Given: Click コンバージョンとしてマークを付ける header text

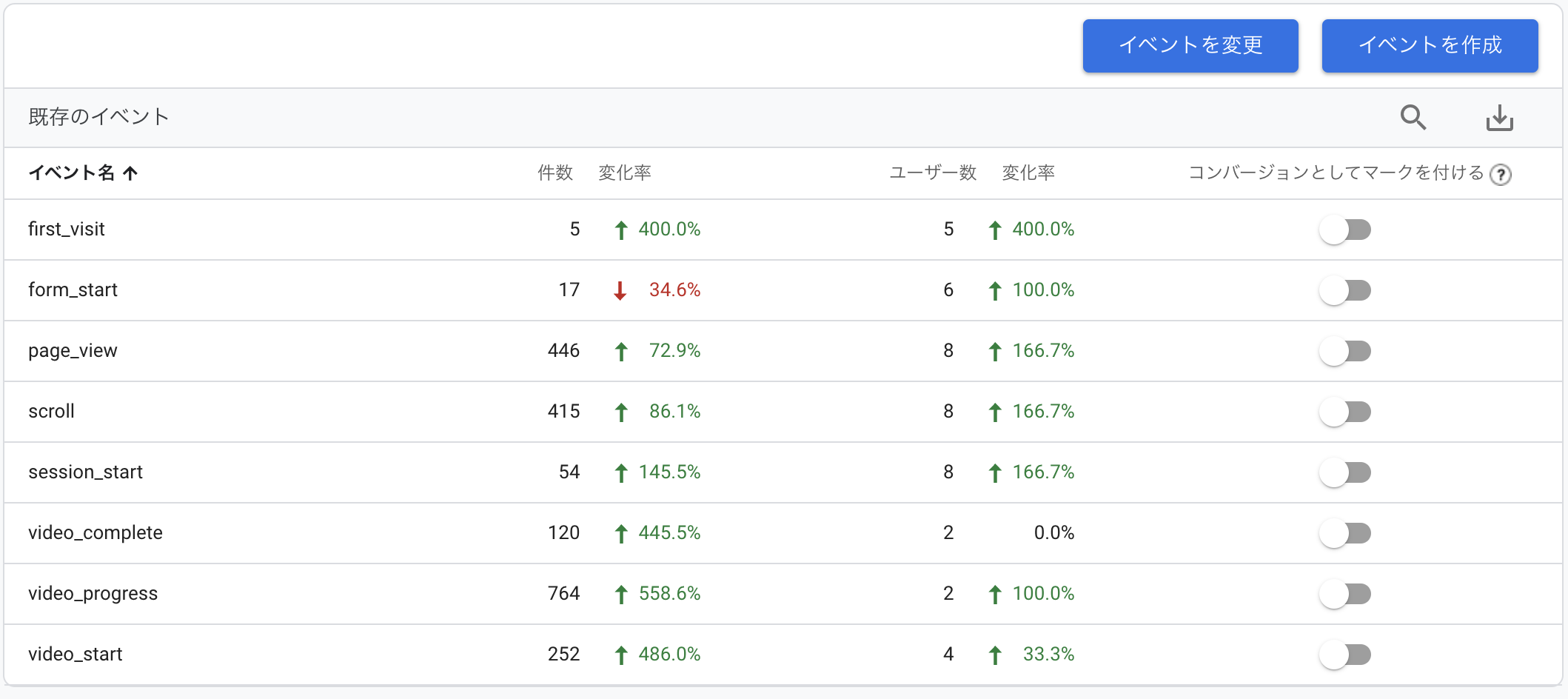Looking at the screenshot, I should (1336, 173).
